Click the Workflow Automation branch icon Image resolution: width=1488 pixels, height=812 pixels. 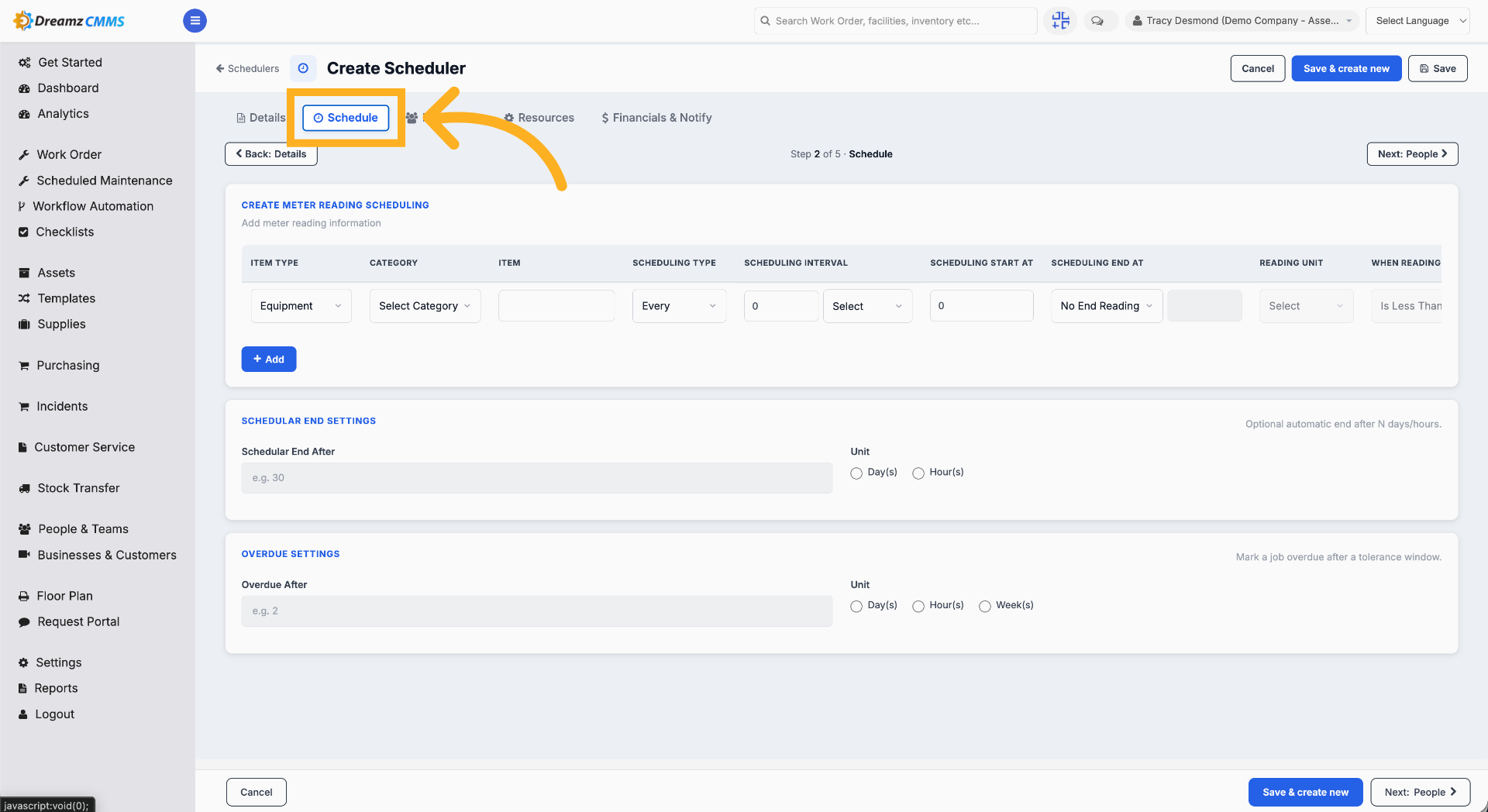22,206
